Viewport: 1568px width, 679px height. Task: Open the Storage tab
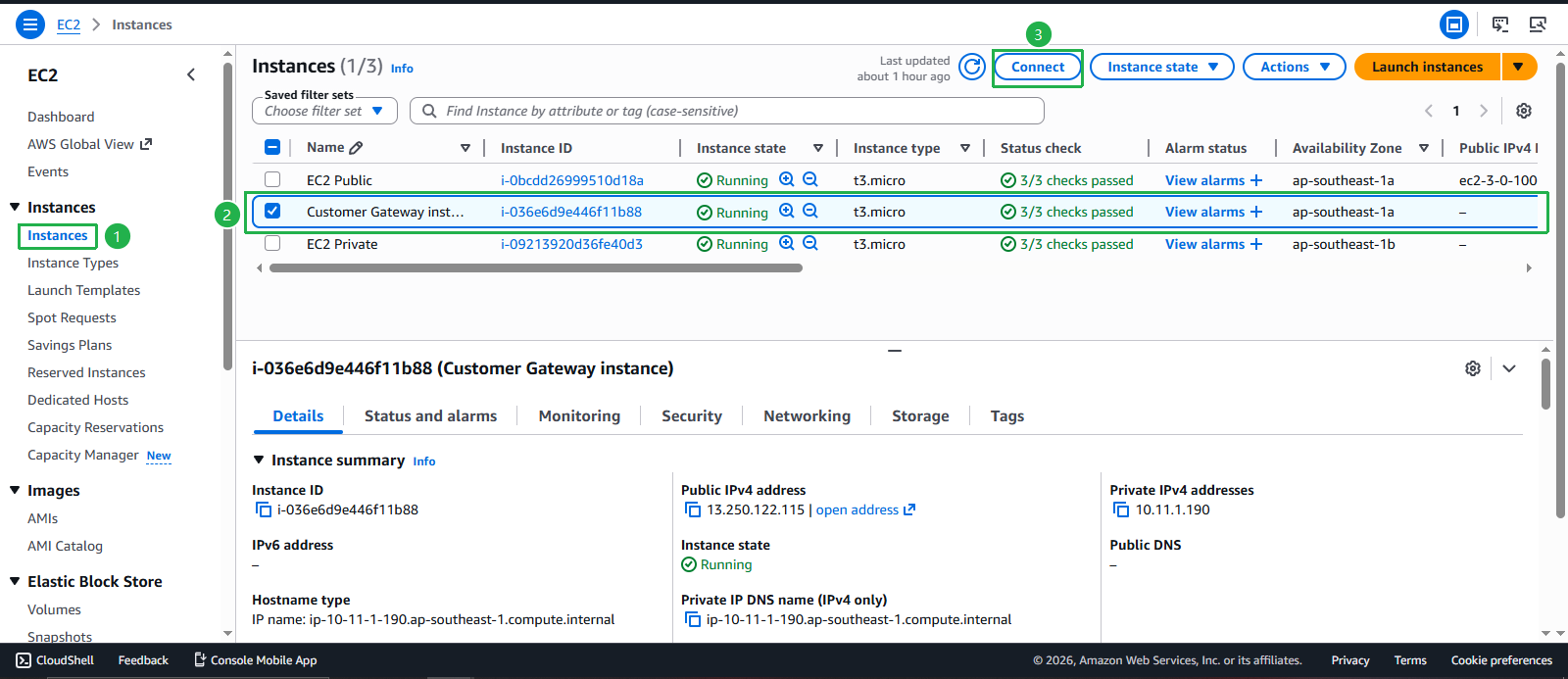(x=920, y=416)
